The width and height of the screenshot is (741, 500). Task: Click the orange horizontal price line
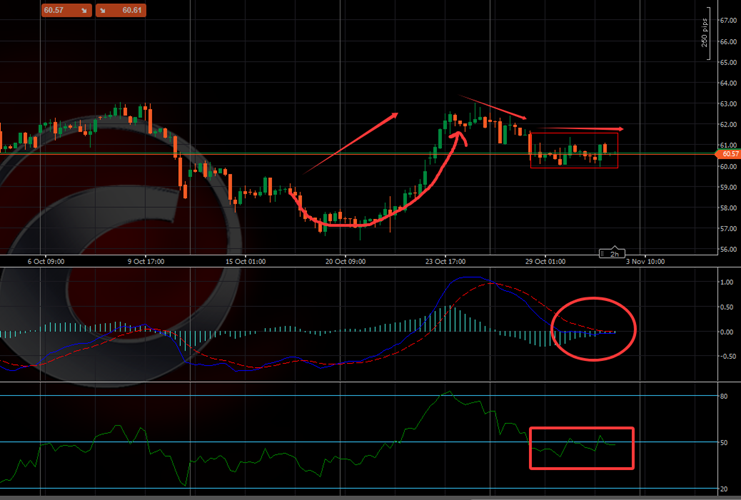tap(300, 154)
